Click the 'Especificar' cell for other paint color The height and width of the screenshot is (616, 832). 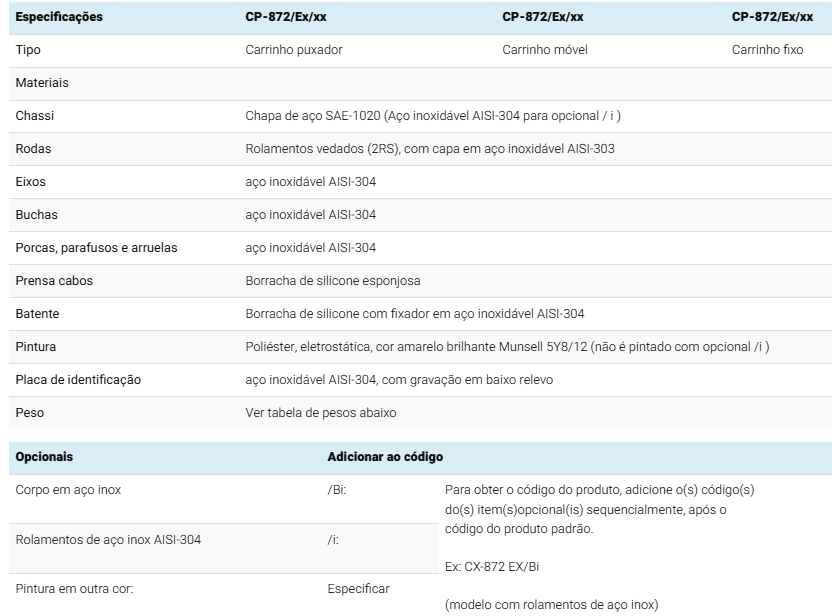click(x=358, y=590)
